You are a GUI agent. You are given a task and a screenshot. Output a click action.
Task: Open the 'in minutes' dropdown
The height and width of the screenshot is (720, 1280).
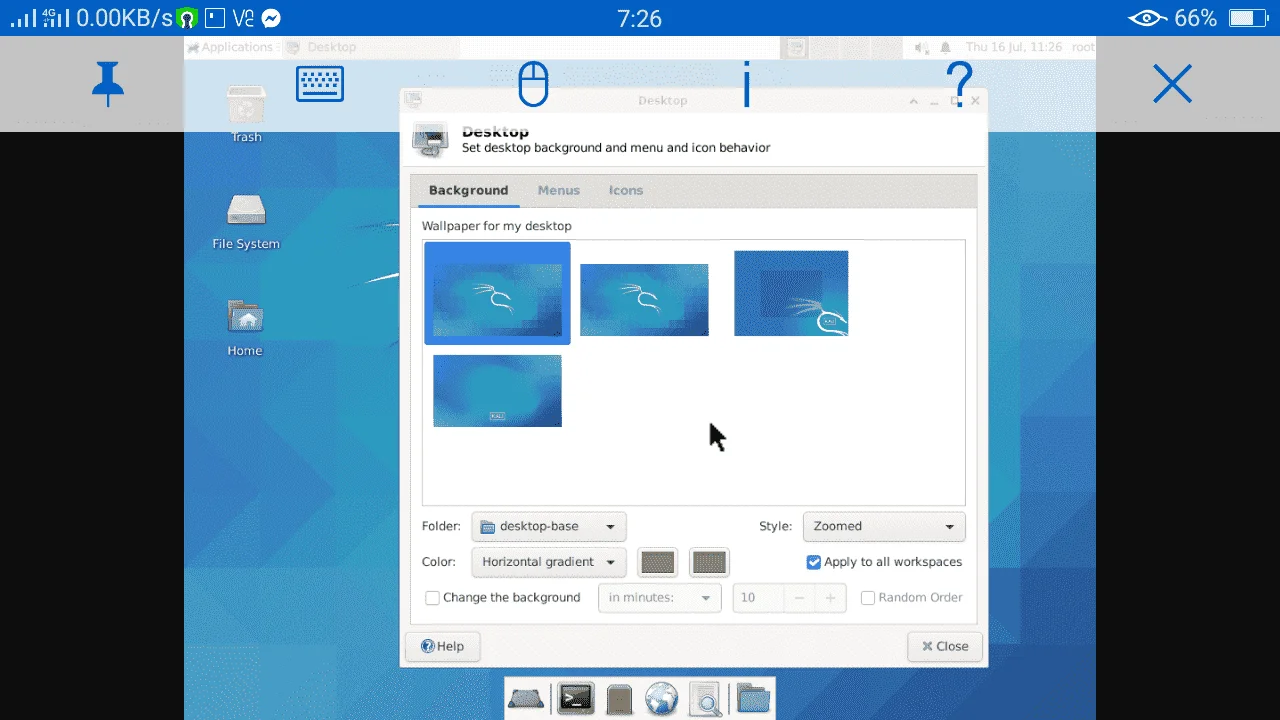[x=659, y=598]
